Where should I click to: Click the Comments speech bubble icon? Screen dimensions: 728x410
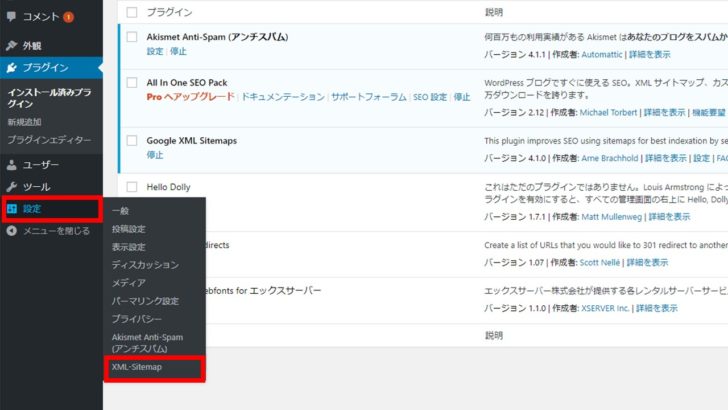coord(12,17)
